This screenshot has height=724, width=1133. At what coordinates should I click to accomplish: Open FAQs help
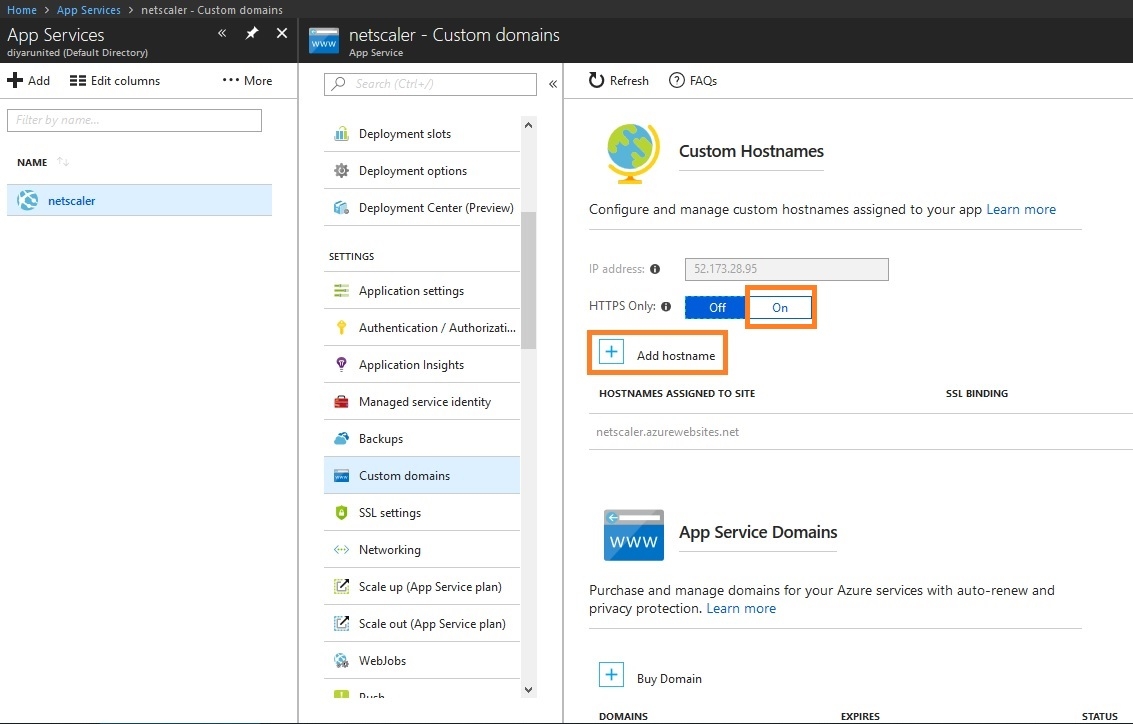coord(693,80)
